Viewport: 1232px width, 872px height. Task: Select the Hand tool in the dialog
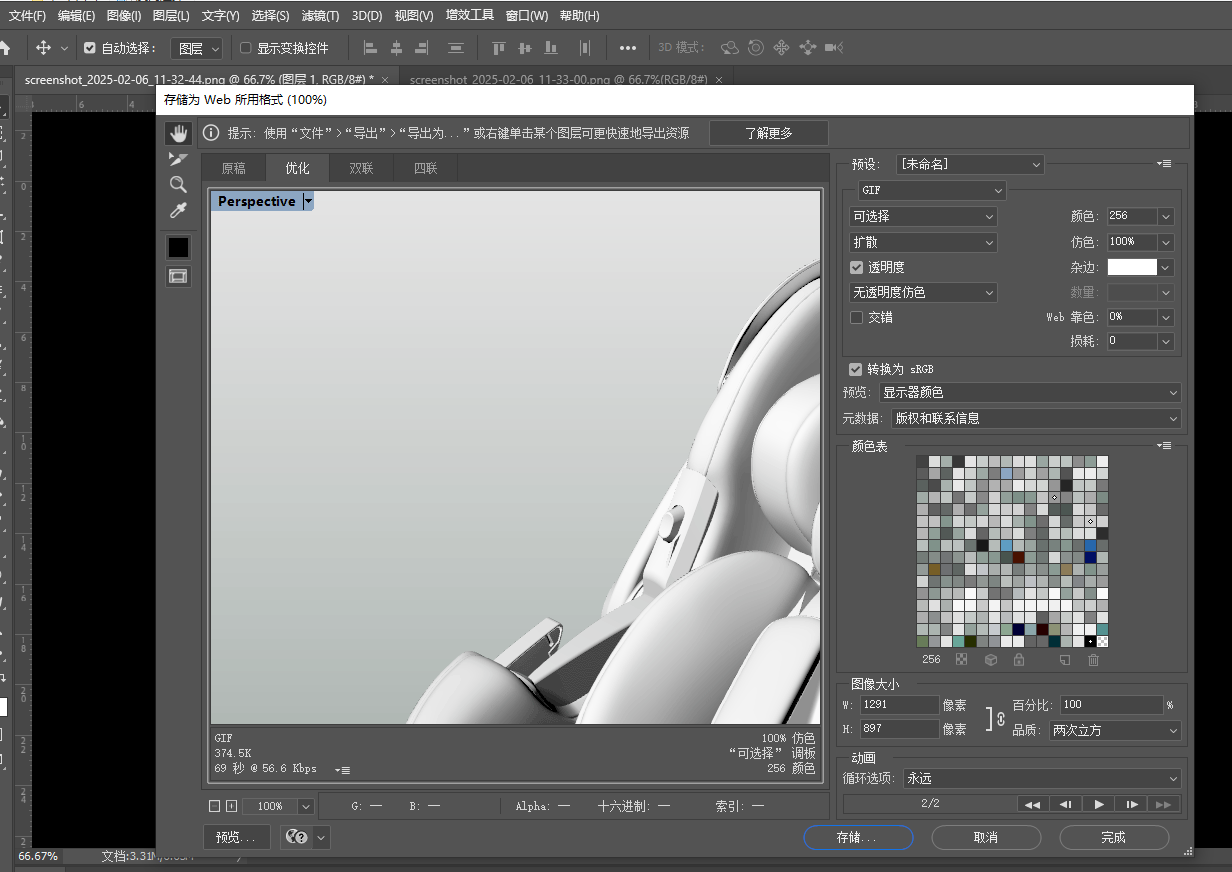(178, 133)
